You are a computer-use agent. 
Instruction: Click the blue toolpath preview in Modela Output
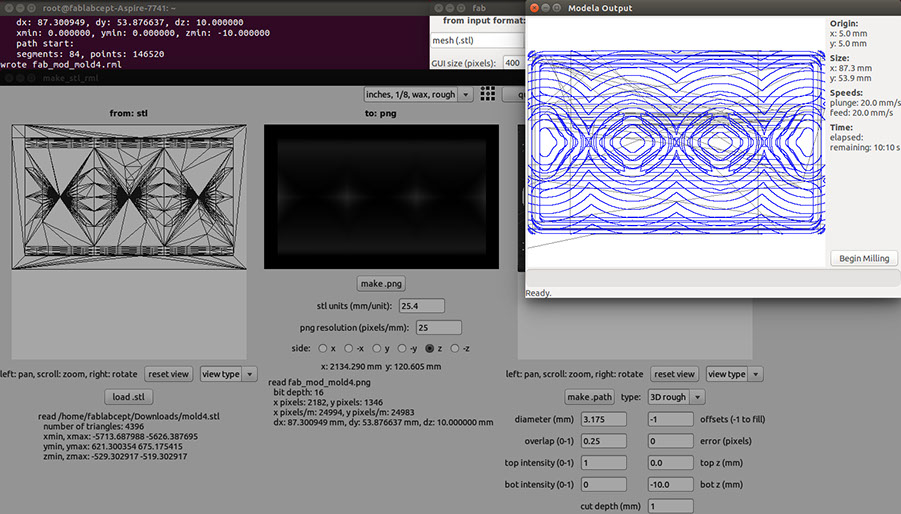tap(676, 142)
